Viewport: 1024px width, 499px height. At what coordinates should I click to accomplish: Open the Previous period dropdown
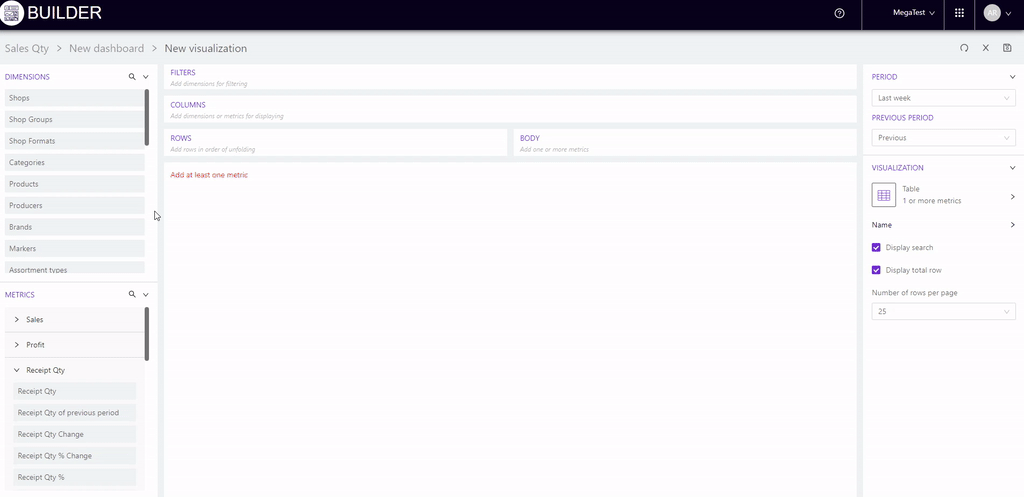point(943,138)
